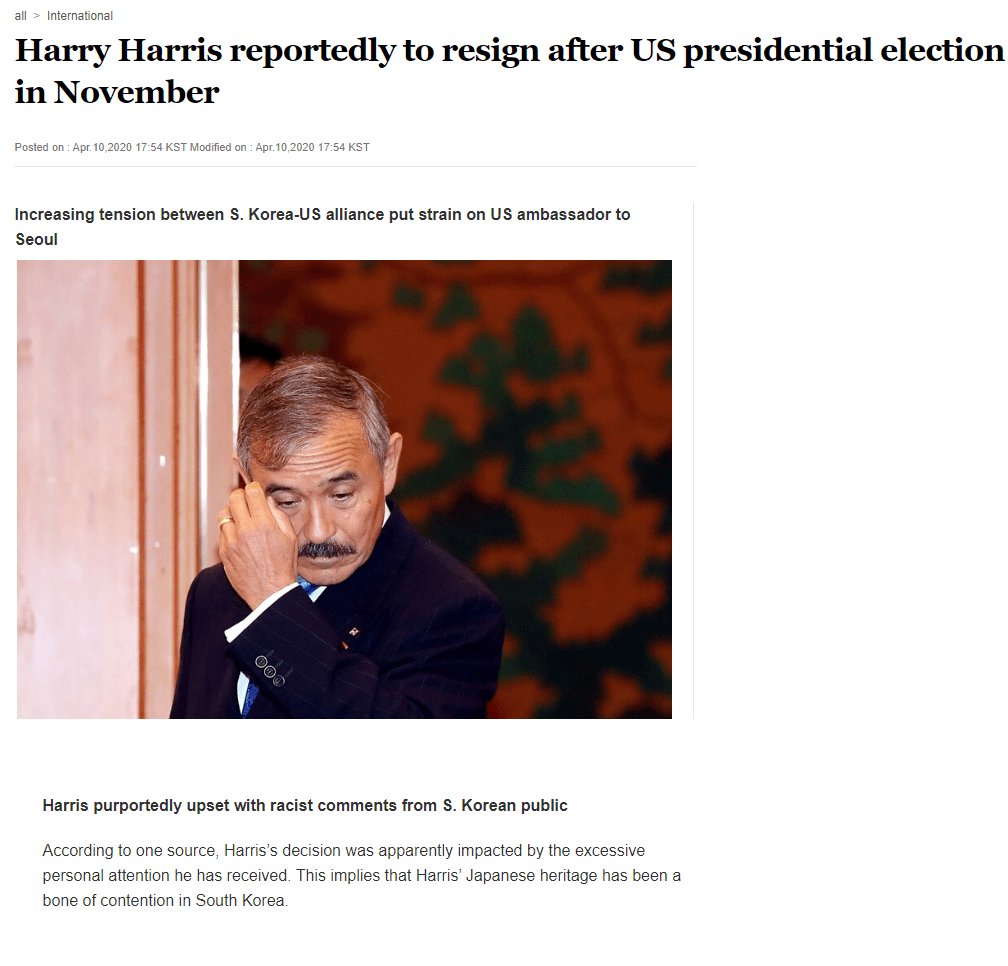
Task: Open the International category breadcrumb
Action: coord(80,16)
